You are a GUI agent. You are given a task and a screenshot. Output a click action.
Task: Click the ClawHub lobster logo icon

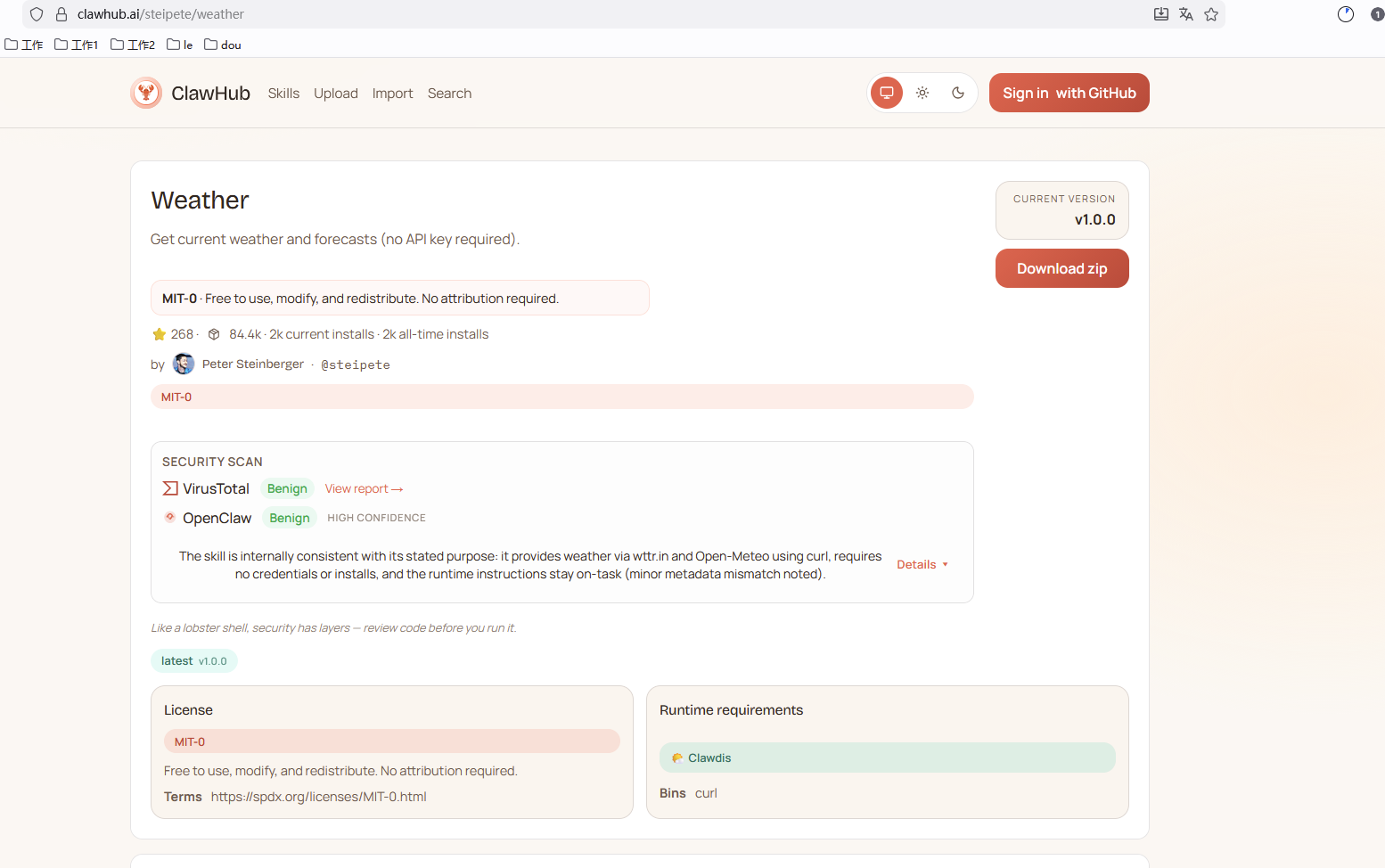tap(146, 93)
